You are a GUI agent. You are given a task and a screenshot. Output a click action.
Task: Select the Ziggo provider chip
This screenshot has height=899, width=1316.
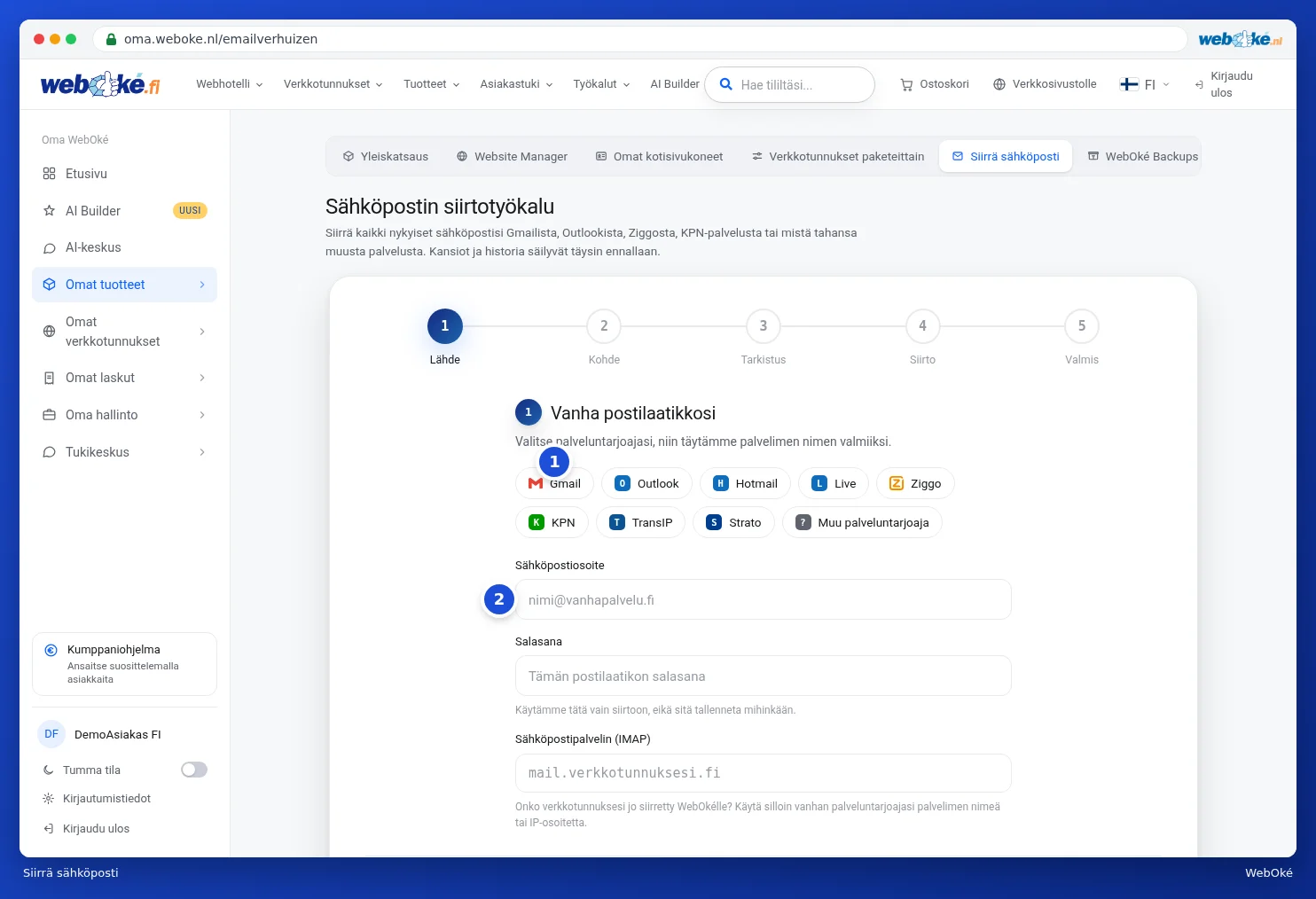(x=915, y=483)
